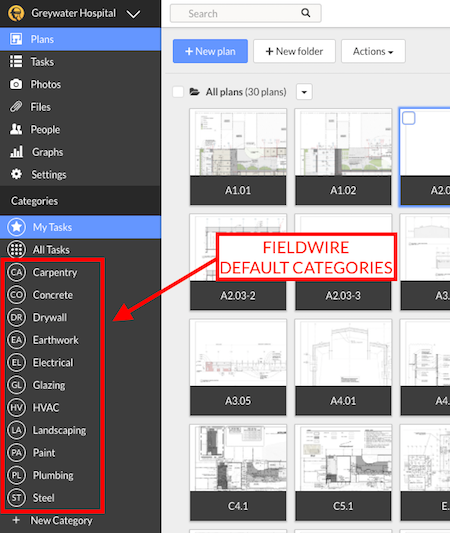Click the PA Paint category badge
This screenshot has height=533, width=450.
click(x=16, y=452)
